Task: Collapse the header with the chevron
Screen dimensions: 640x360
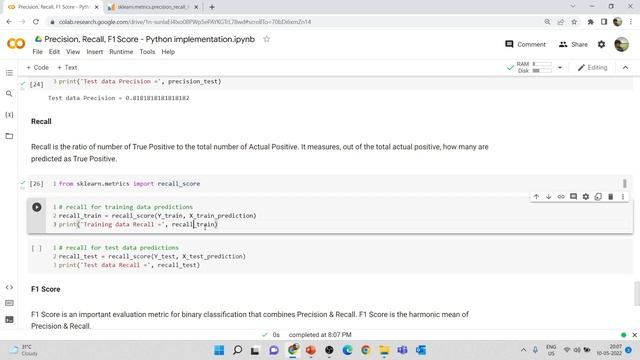Action: (625, 67)
